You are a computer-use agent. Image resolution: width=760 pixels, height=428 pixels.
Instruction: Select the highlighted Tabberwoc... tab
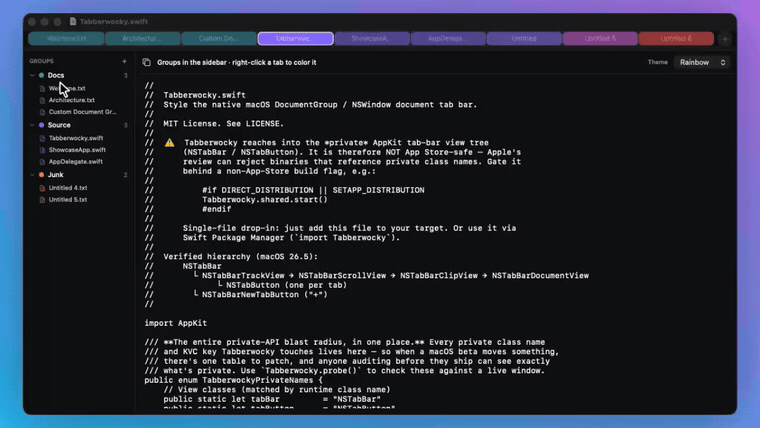point(295,38)
